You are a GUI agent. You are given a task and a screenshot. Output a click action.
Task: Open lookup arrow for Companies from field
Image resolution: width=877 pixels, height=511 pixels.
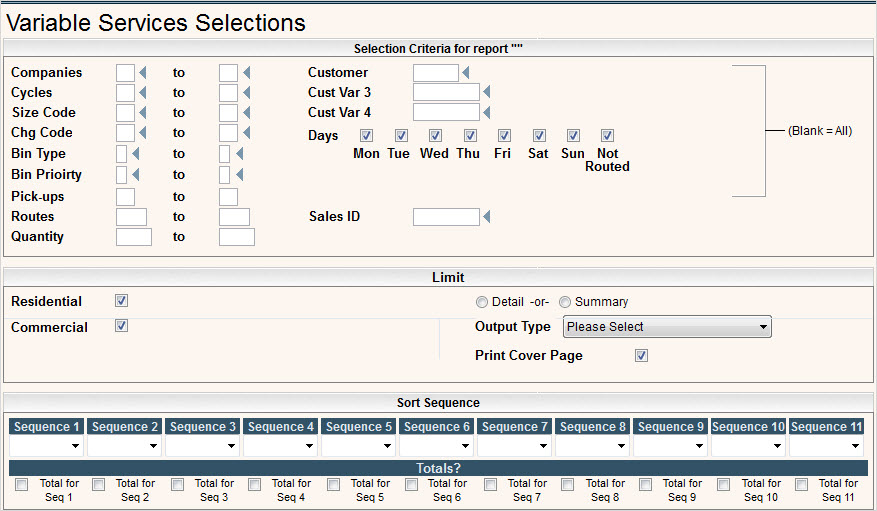[143, 72]
